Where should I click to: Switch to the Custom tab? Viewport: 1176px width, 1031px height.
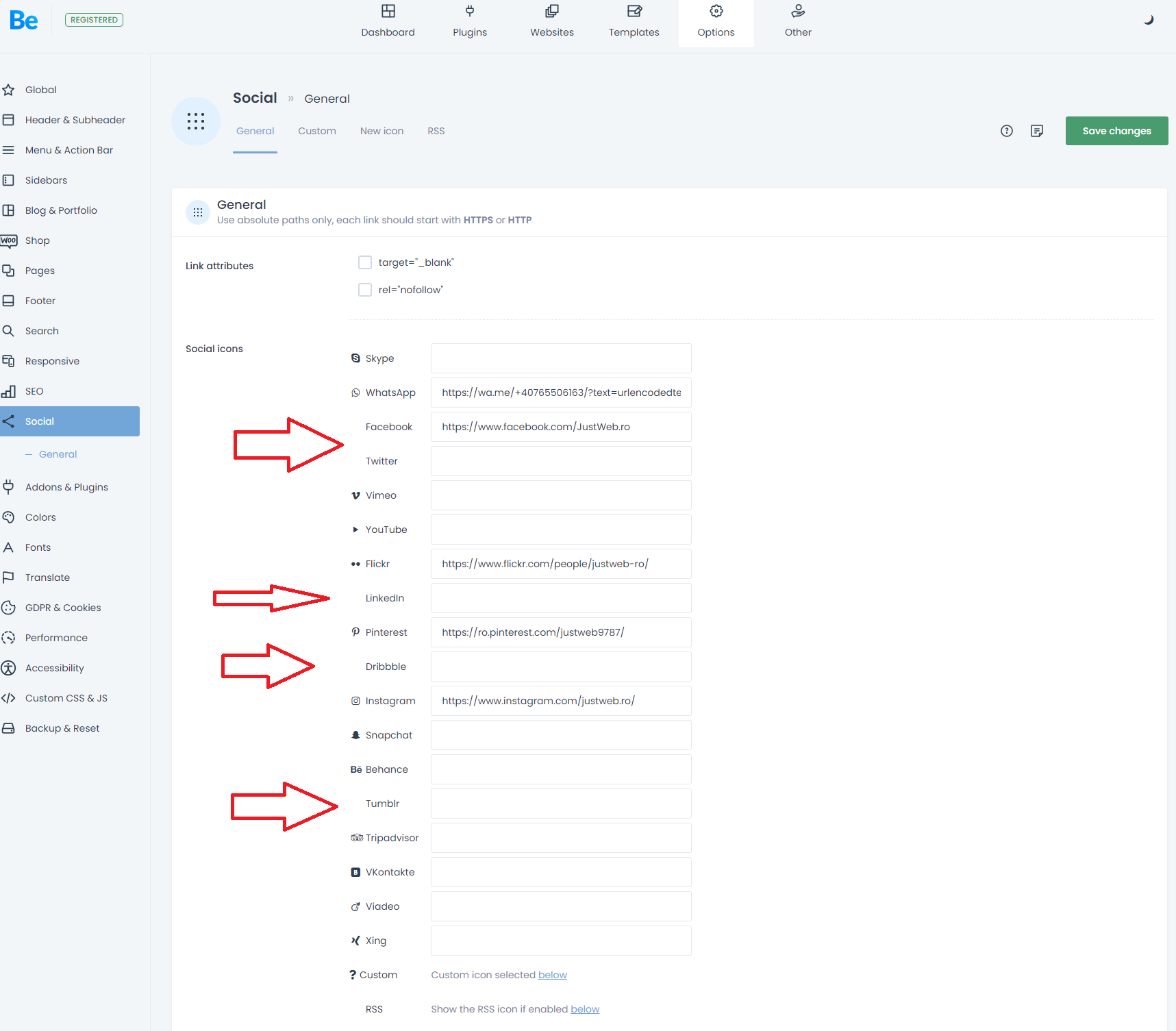[x=317, y=131]
